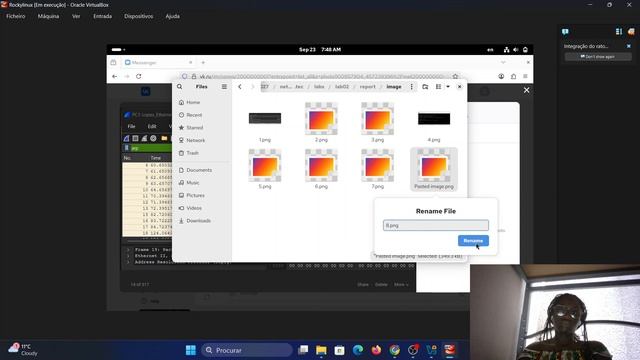Click the search icon in Files

coord(180,87)
